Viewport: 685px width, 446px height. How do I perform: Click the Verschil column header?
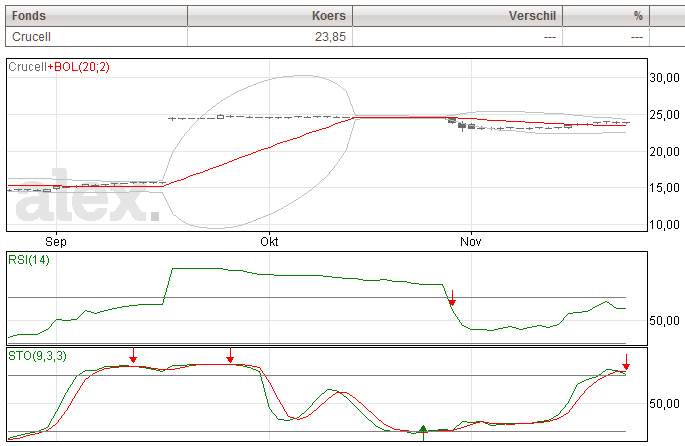[457, 16]
